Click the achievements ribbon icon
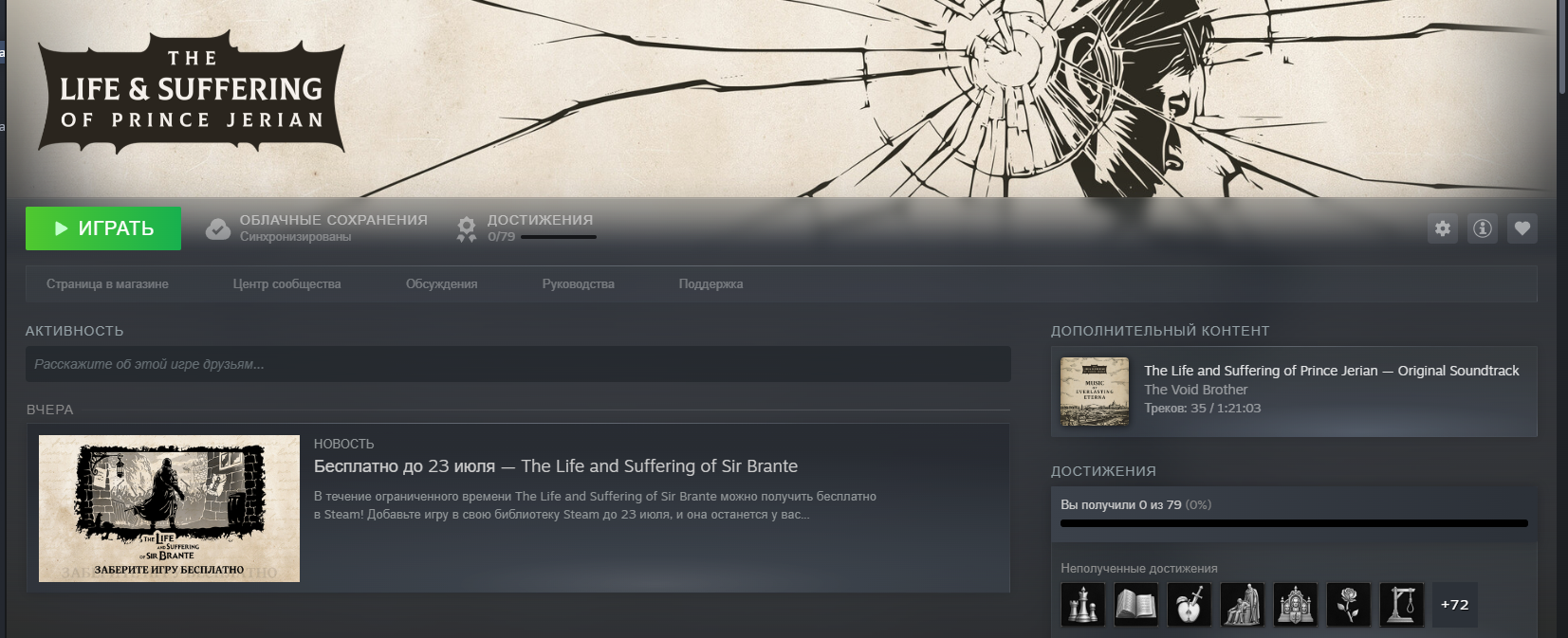 [x=466, y=229]
